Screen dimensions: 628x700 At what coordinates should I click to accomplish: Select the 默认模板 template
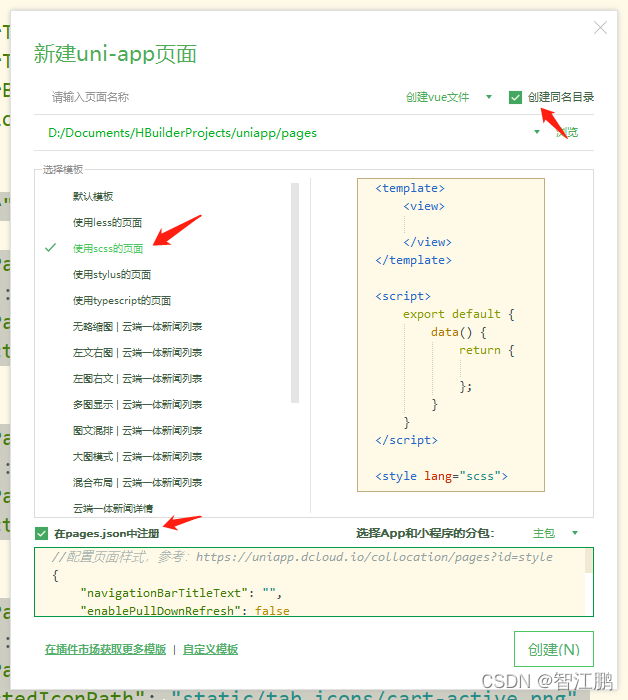[x=93, y=196]
